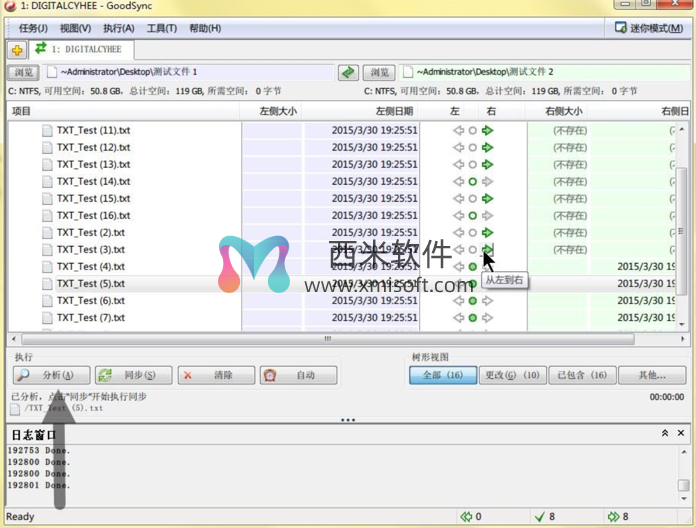This screenshot has width=696, height=528.
Task: Open the 迷你模式 (Mini mode) button
Action: [649, 28]
